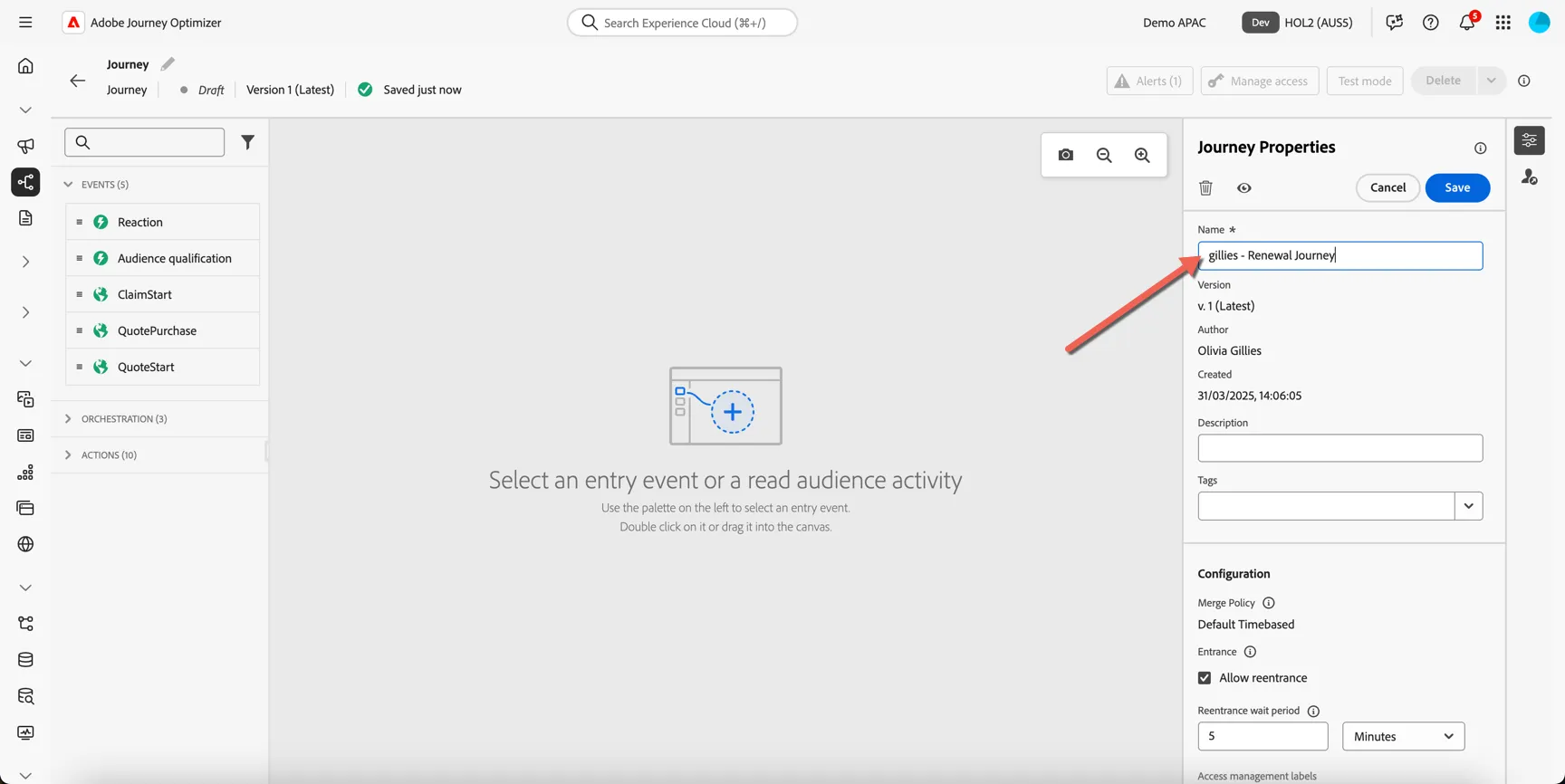This screenshot has width=1565, height=784.
Task: Click the palette filter funnel icon
Action: 247,142
